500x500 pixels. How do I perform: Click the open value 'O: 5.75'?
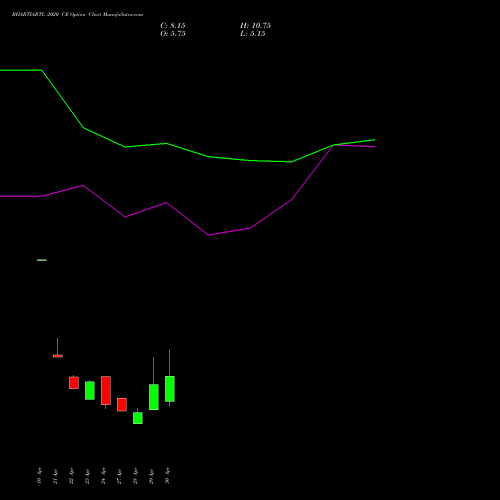pos(173,34)
